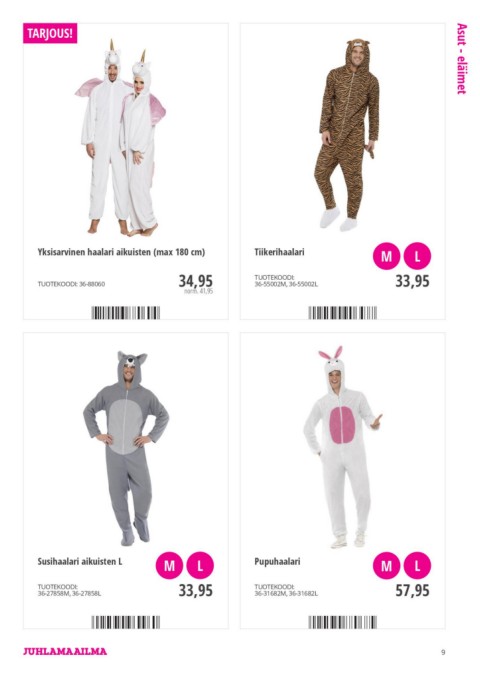Select the M size badge for Susihaalari
Image resolution: width=480 pixels, height=679 pixels.
click(169, 566)
